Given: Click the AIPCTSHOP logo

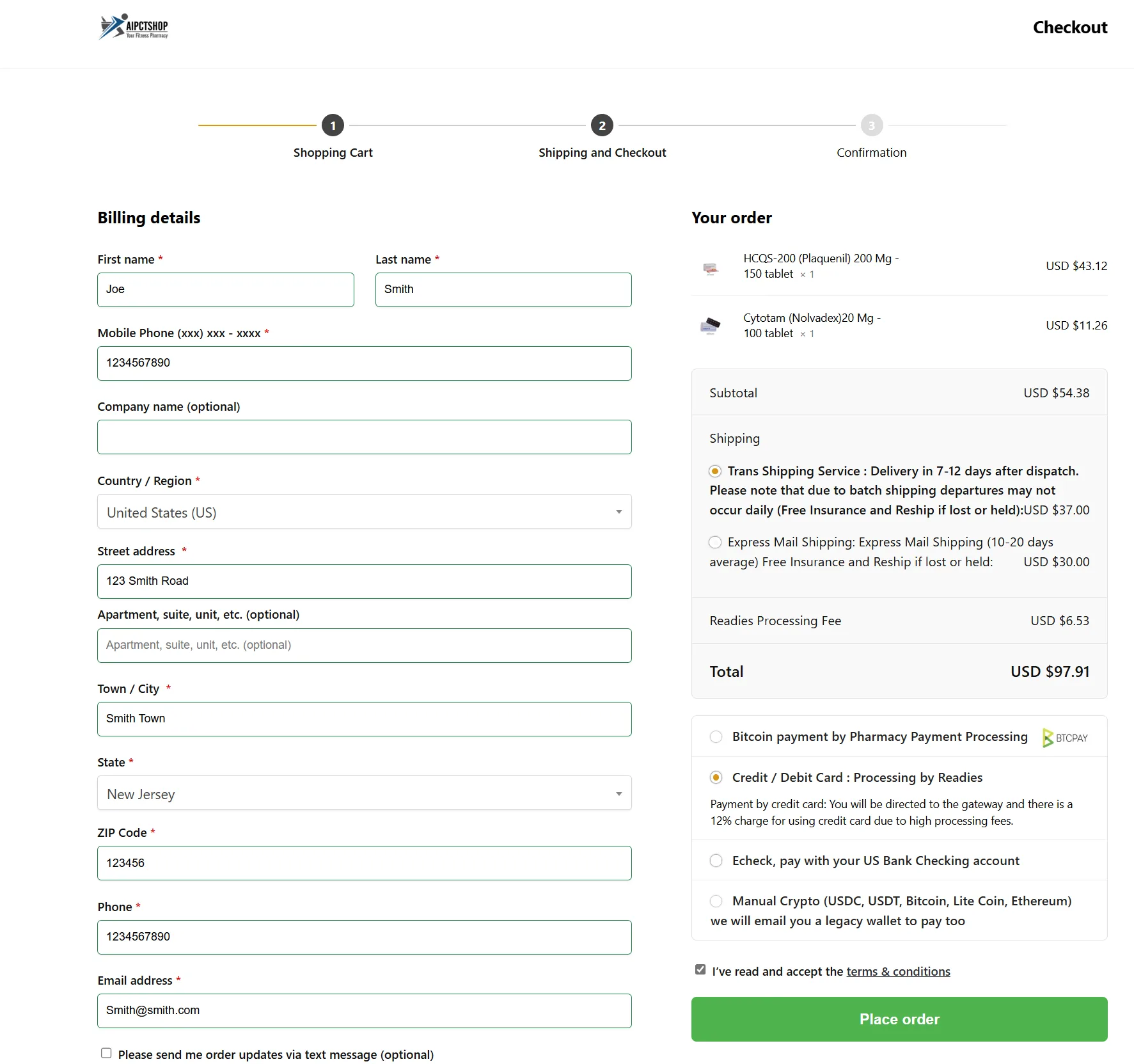Looking at the screenshot, I should pyautogui.click(x=134, y=27).
